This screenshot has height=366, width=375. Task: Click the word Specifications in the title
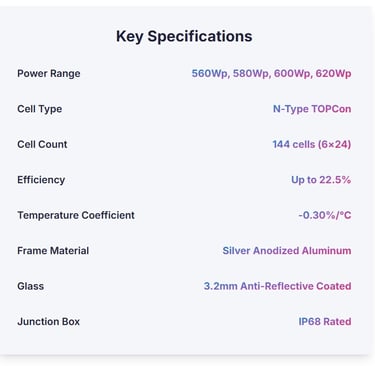point(200,37)
